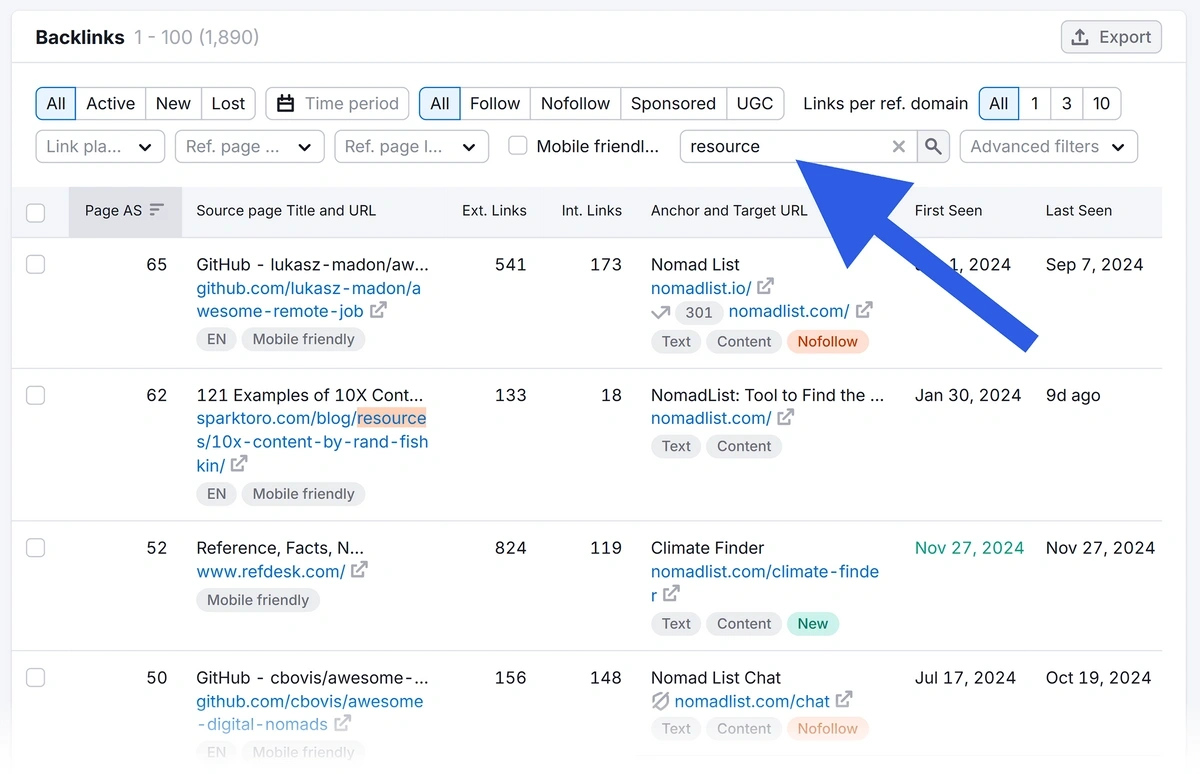Click the Export button
Screen dimensions: 1200x774
pos(1111,37)
